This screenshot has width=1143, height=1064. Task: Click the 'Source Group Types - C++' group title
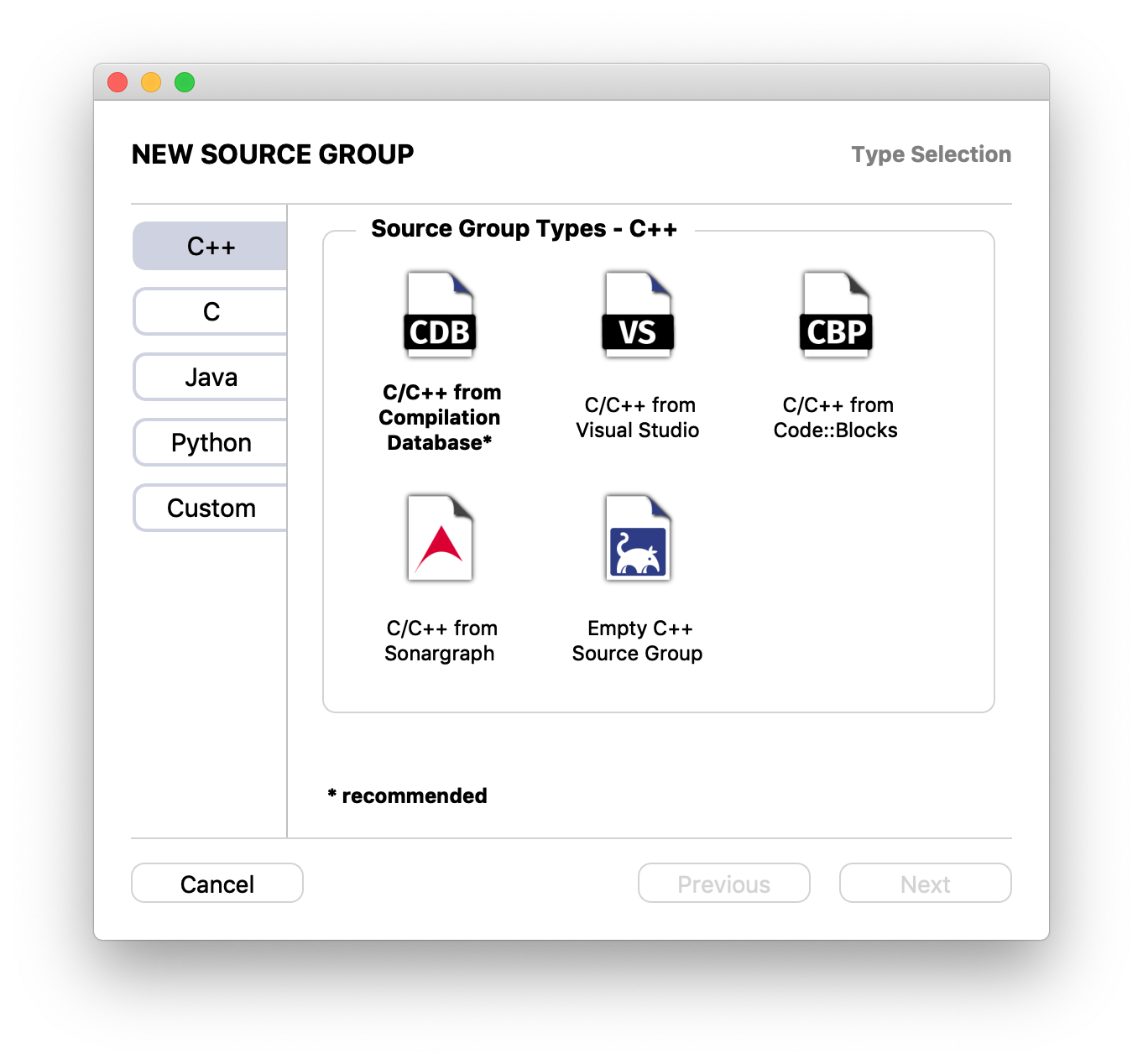525,228
